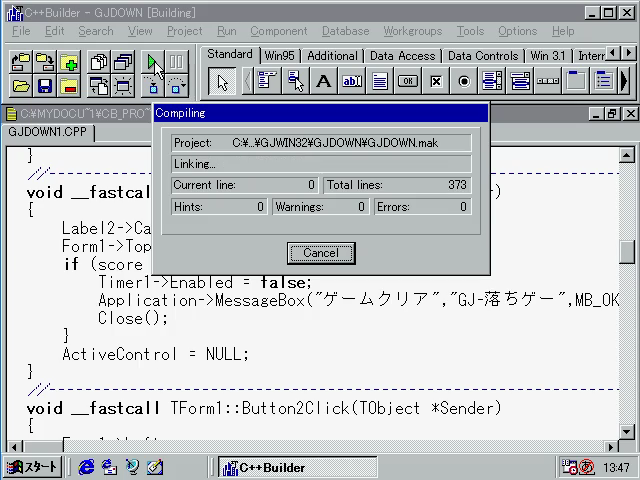Click the Open Project speedbar icon
Screen dimensions: 640x480
click(21, 62)
